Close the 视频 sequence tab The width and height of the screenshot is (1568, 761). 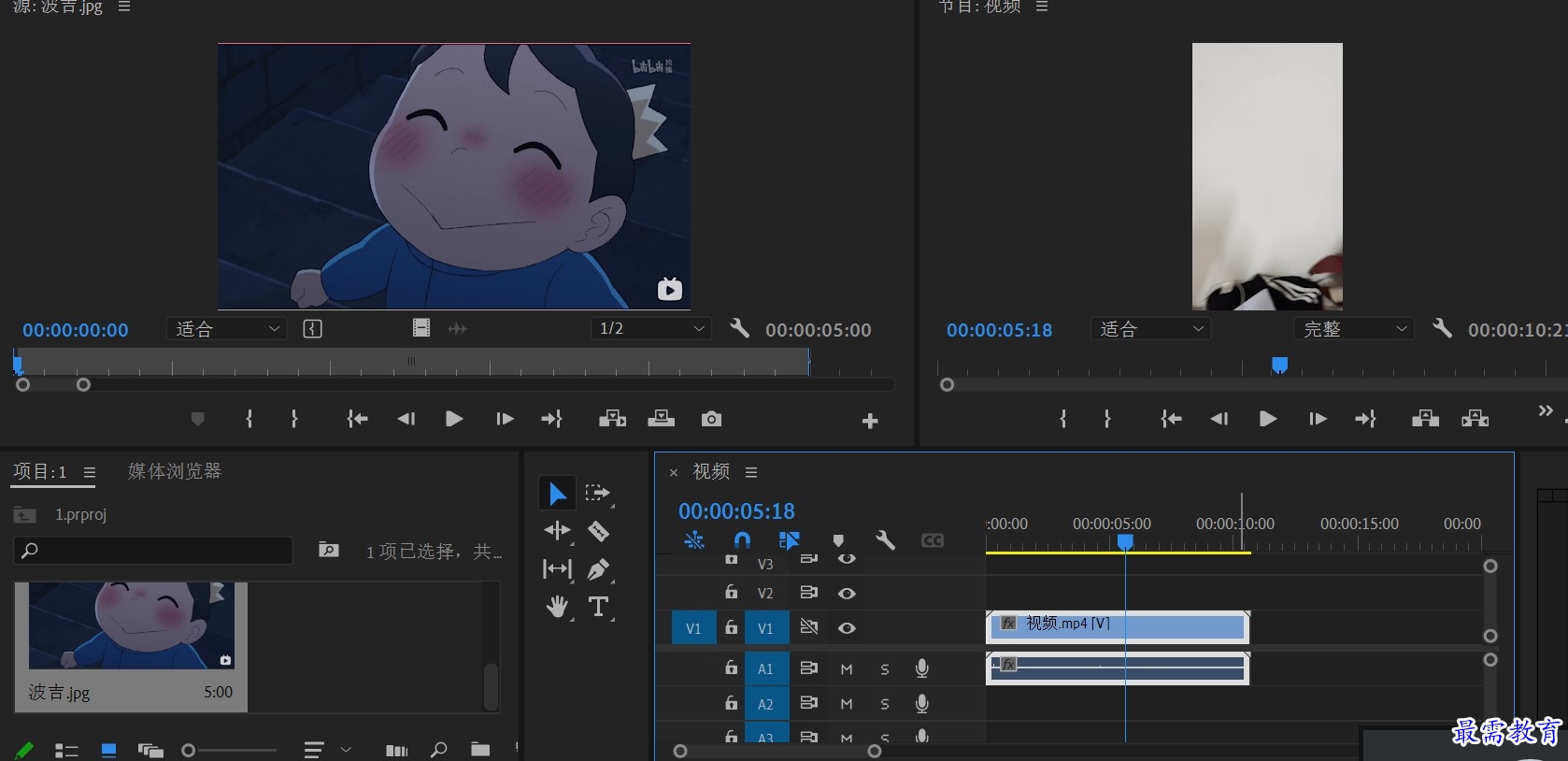[x=674, y=473]
